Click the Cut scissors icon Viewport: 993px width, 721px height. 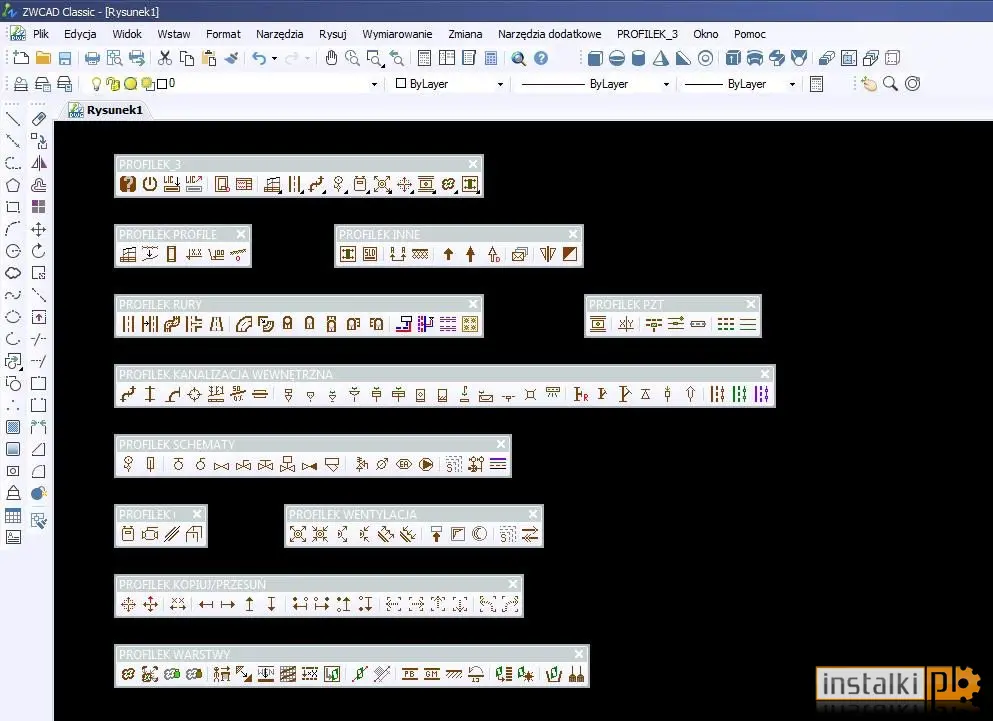[x=165, y=58]
